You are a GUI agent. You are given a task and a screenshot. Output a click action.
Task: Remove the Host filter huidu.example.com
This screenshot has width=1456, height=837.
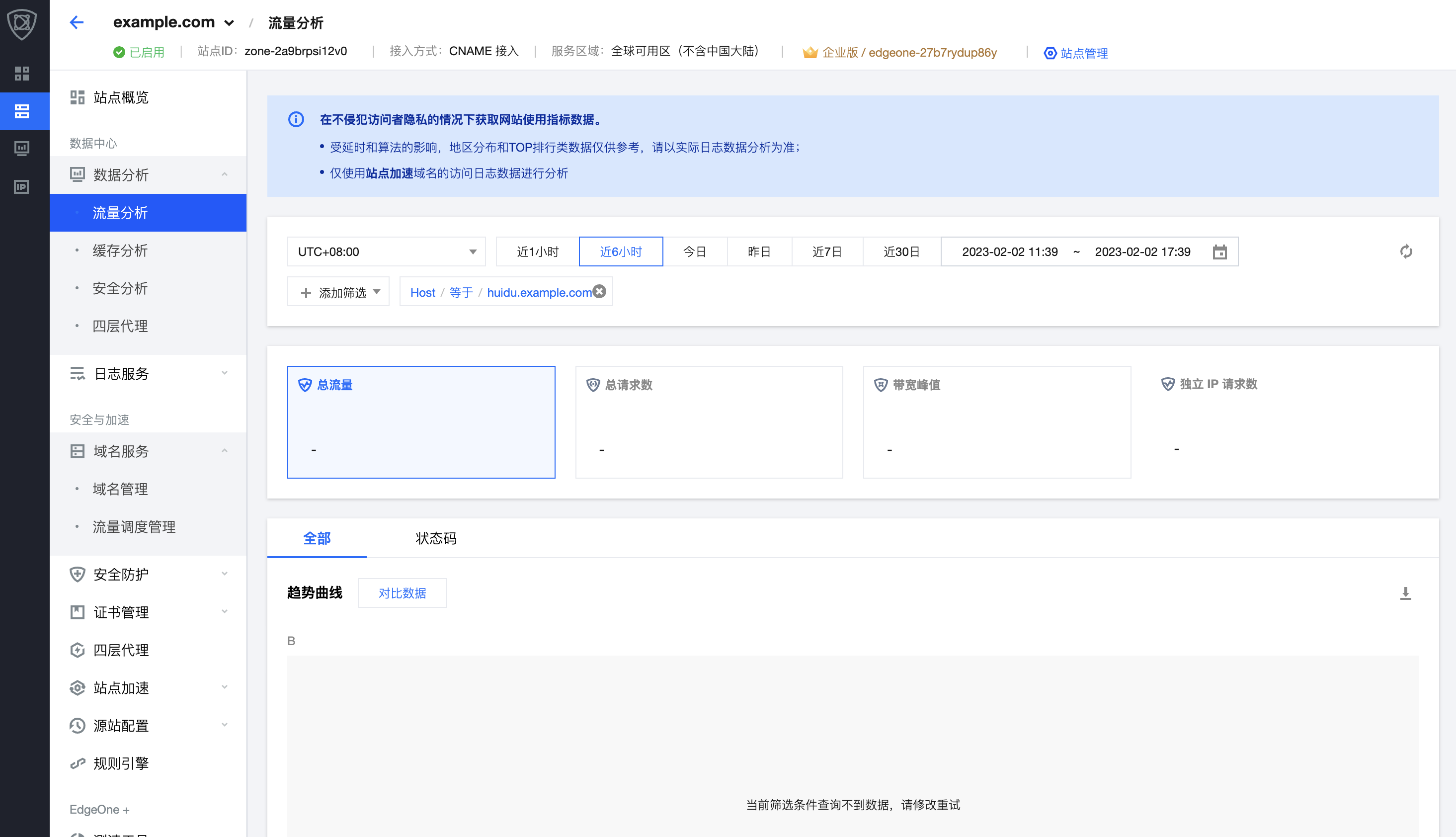coord(599,291)
